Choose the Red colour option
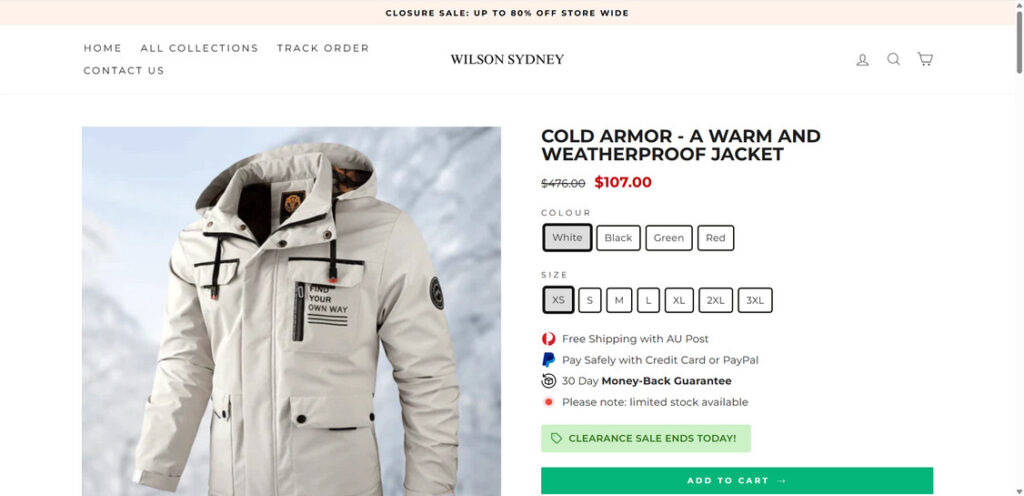 pyautogui.click(x=716, y=238)
